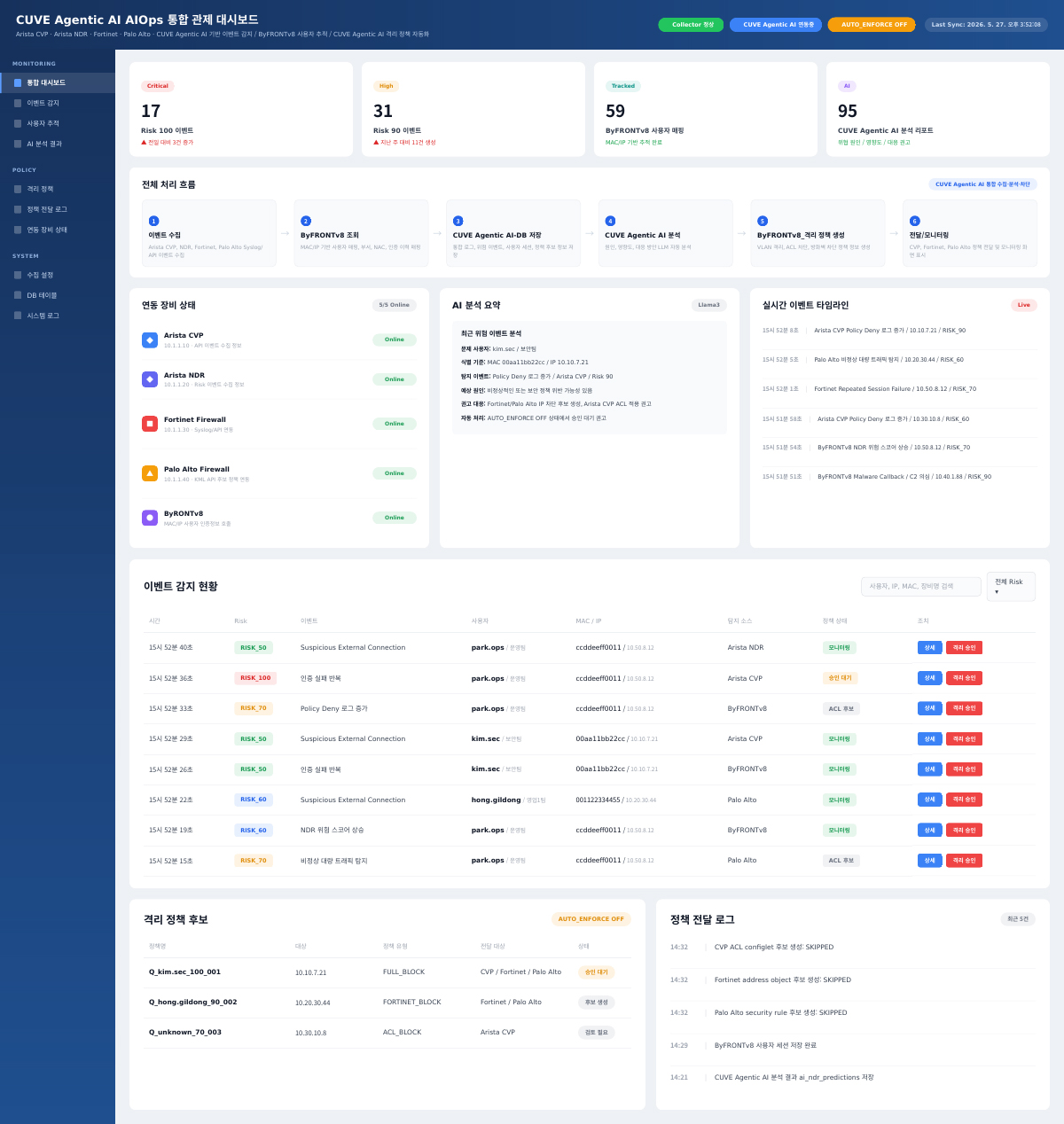Click the AUTO_ENFORCE OFF header badge
1064x1124 pixels.
click(872, 25)
